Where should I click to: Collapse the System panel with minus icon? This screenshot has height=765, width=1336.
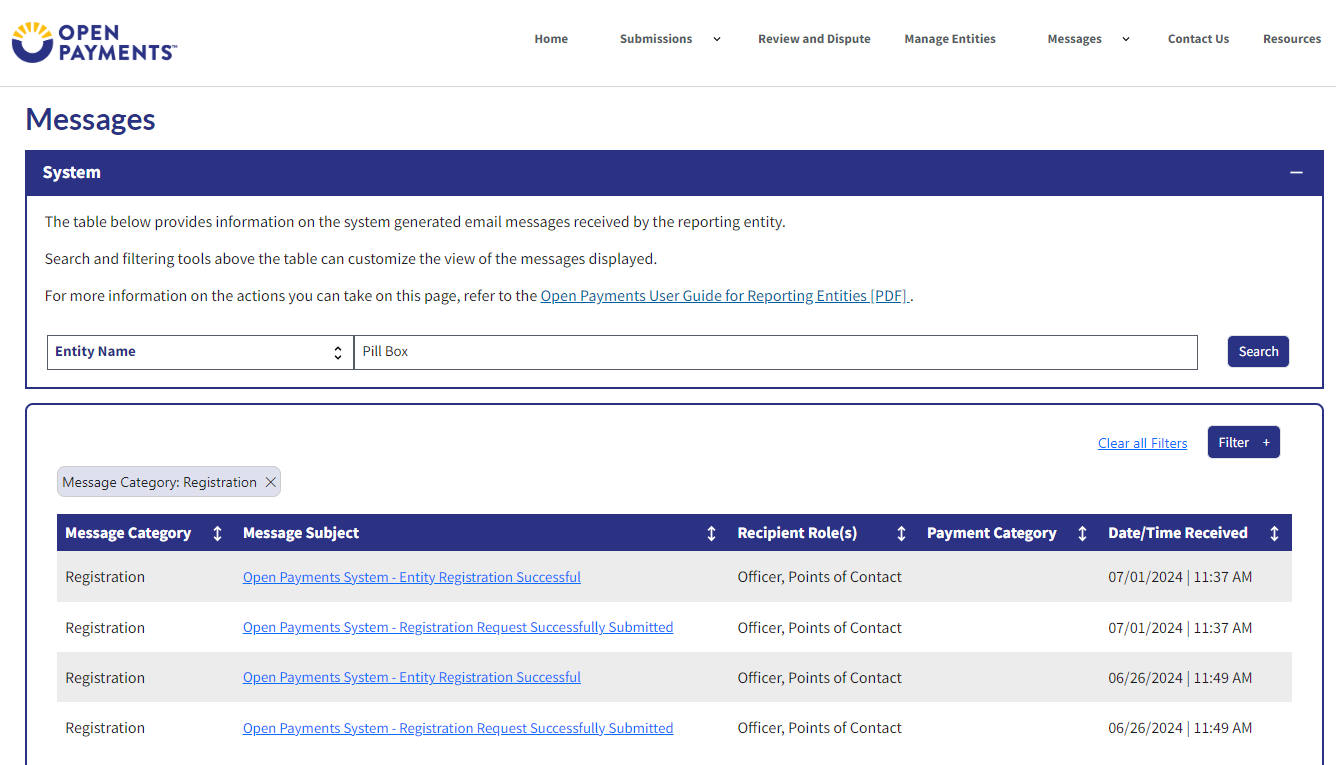pyautogui.click(x=1296, y=173)
